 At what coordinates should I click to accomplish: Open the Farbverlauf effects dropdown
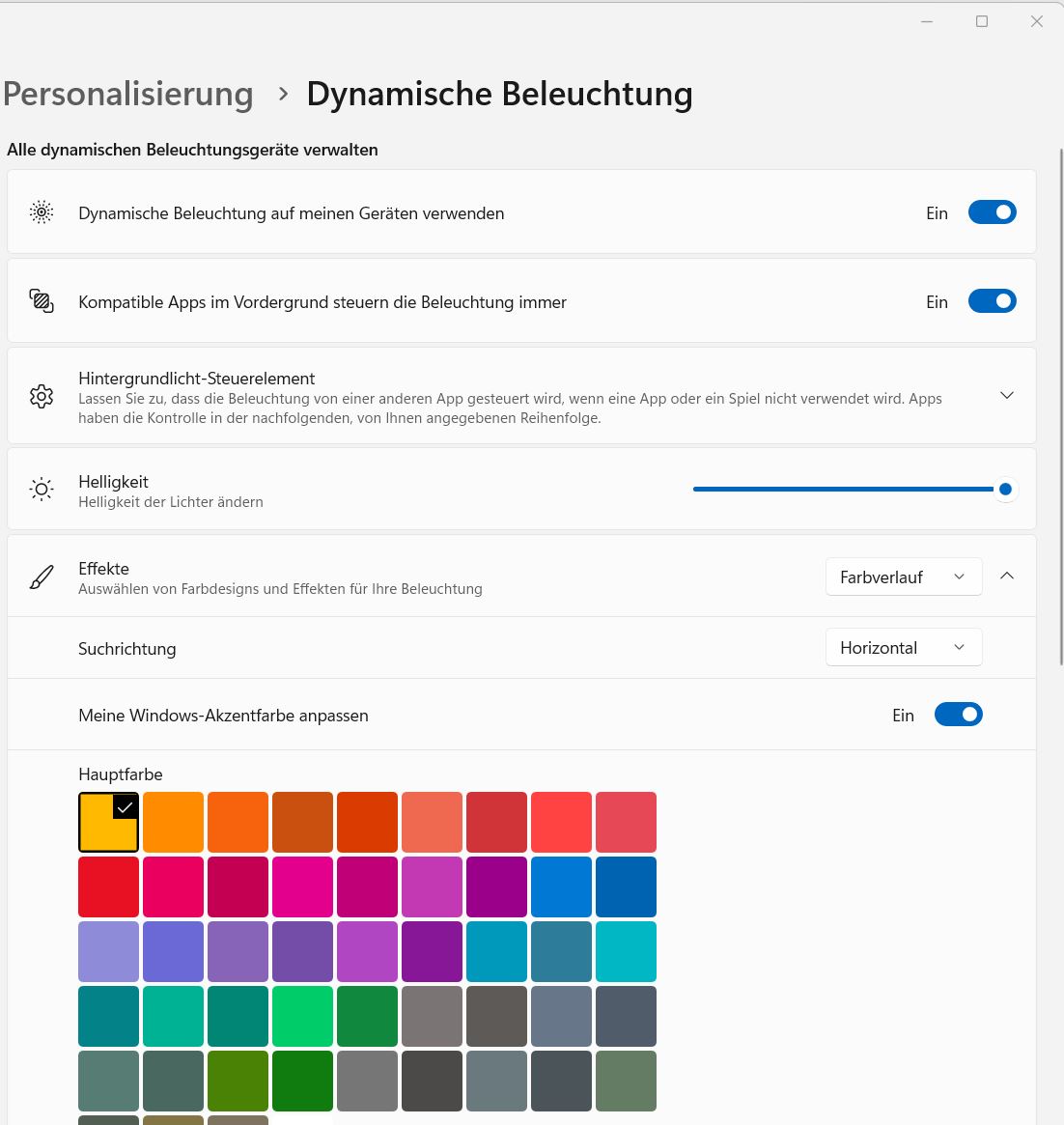(x=903, y=577)
